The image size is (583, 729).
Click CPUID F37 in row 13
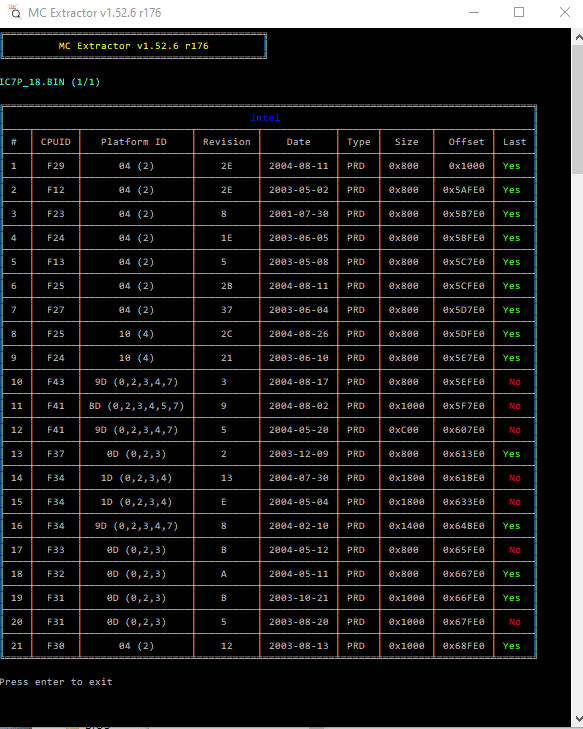56,454
